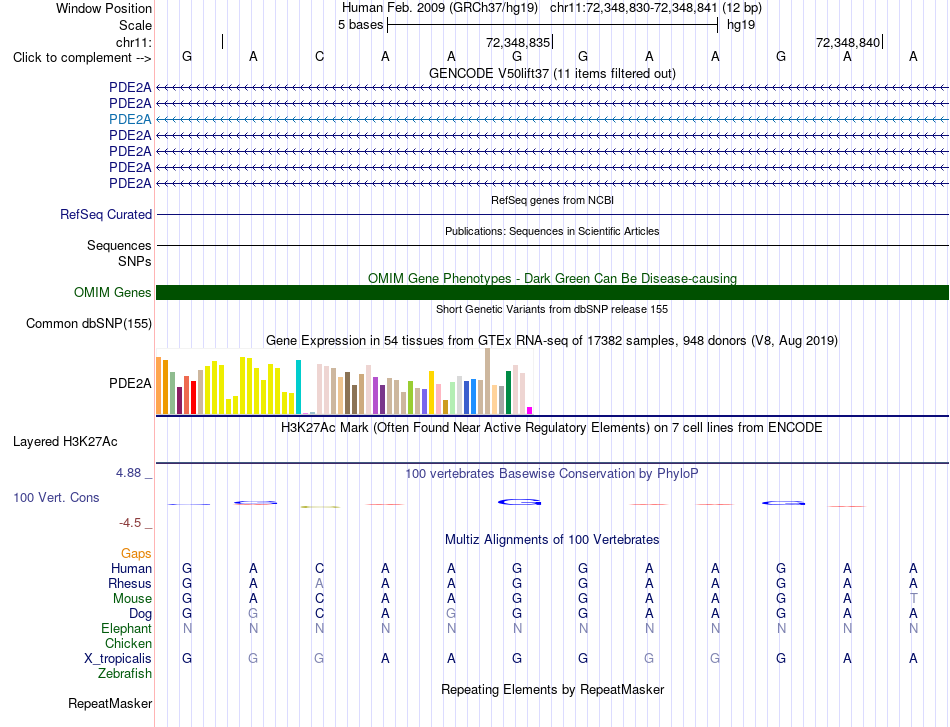Click the highlighted light-blue PDE2A transcript label
This screenshot has height=727, width=950.
[x=130, y=119]
